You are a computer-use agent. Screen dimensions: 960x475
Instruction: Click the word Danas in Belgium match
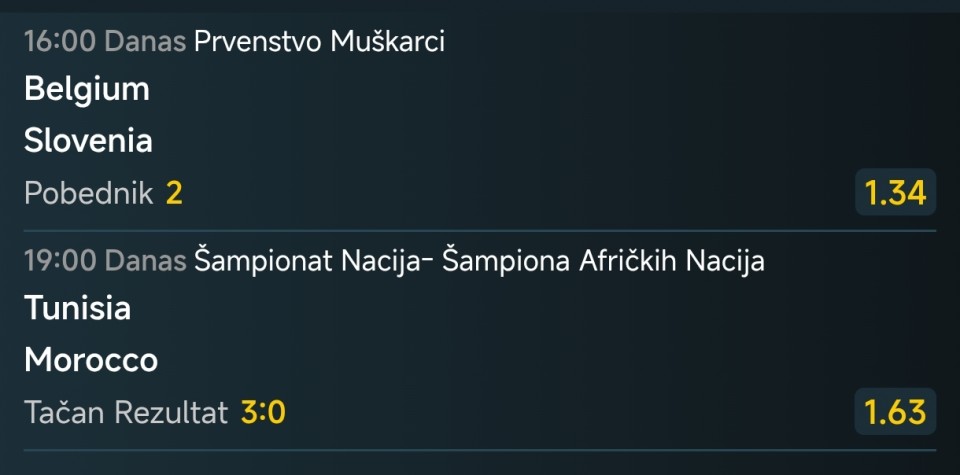[146, 42]
